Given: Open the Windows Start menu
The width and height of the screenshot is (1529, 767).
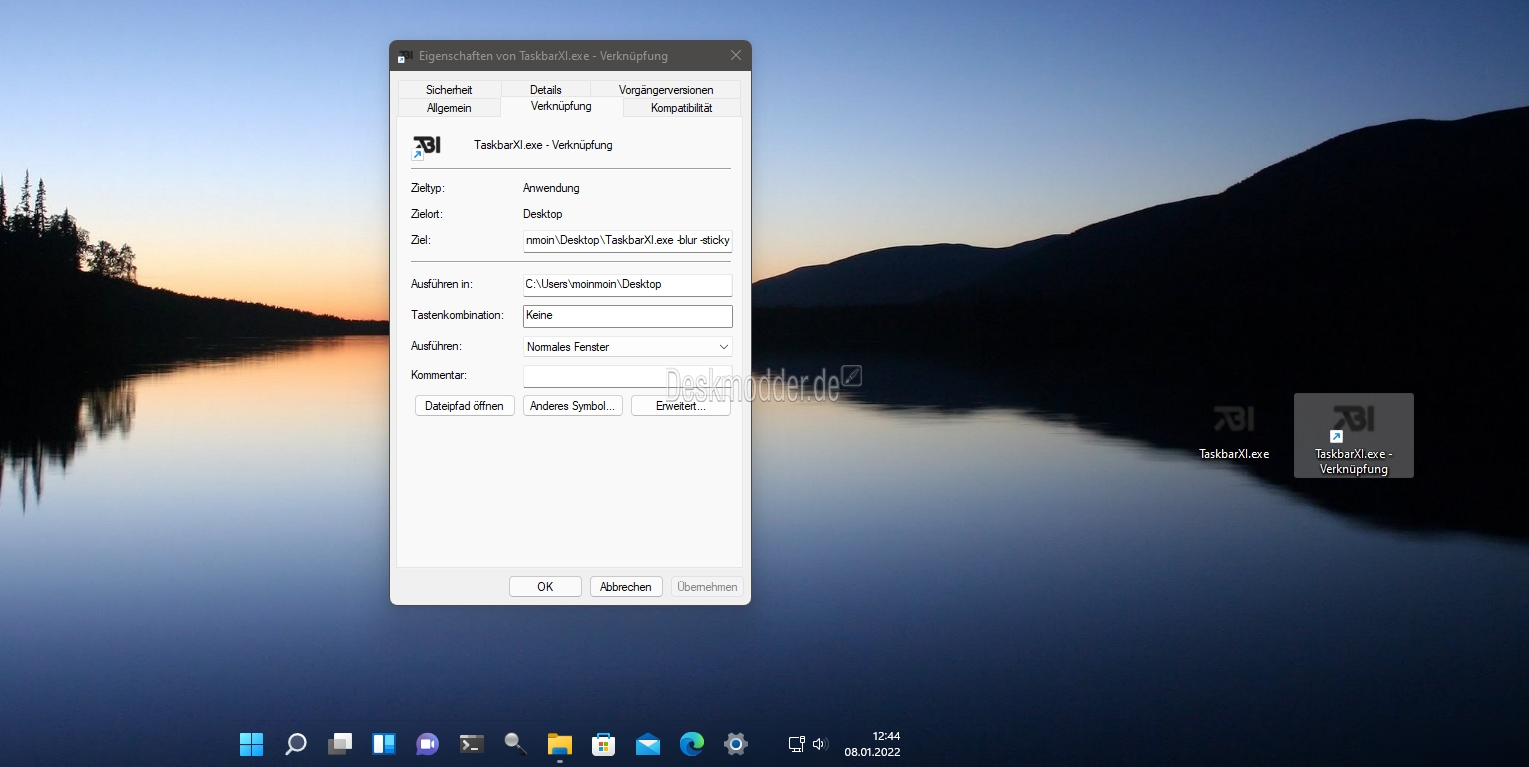Looking at the screenshot, I should pyautogui.click(x=251, y=744).
